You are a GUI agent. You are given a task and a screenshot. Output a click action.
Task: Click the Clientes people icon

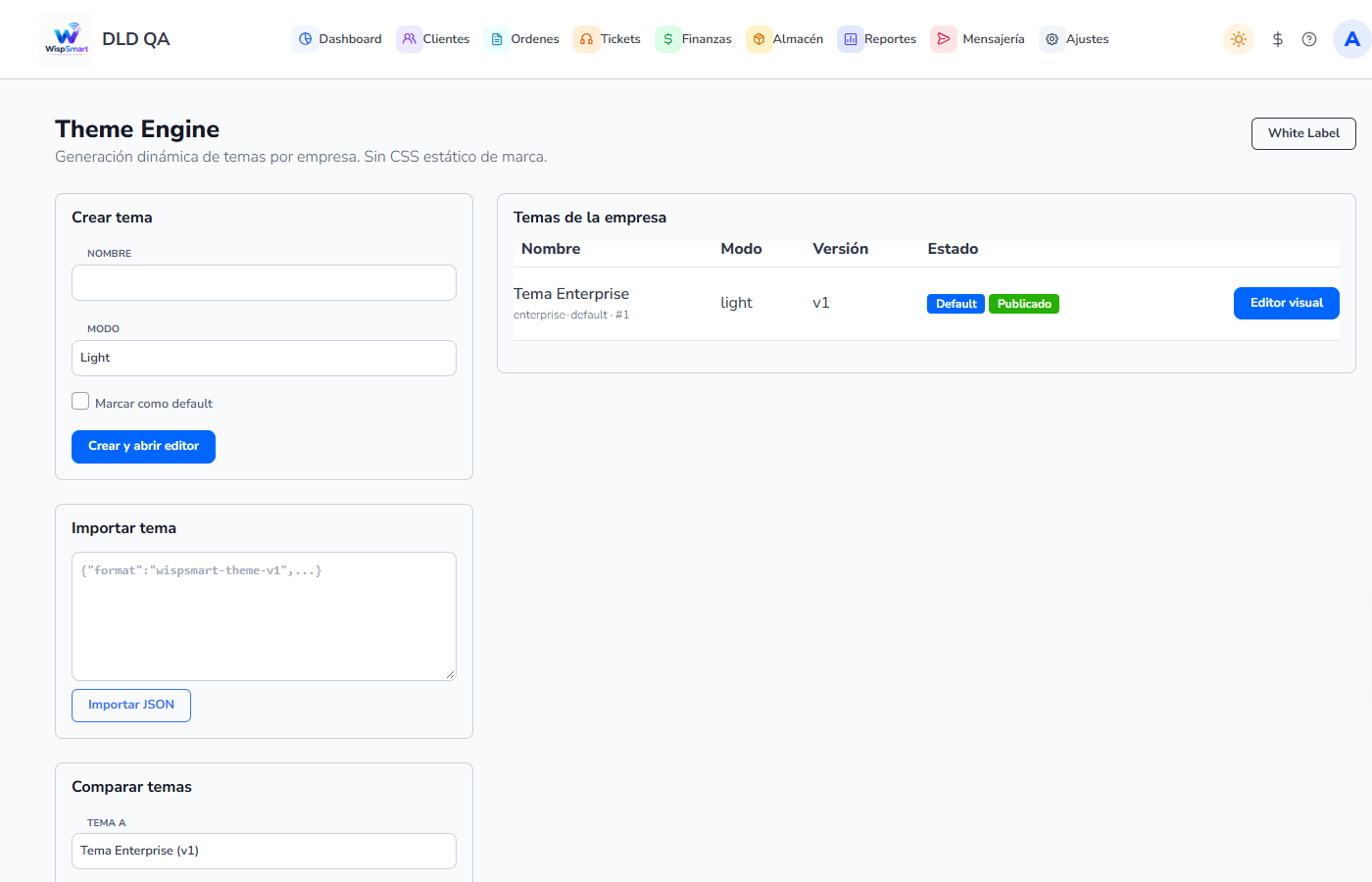coord(410,39)
